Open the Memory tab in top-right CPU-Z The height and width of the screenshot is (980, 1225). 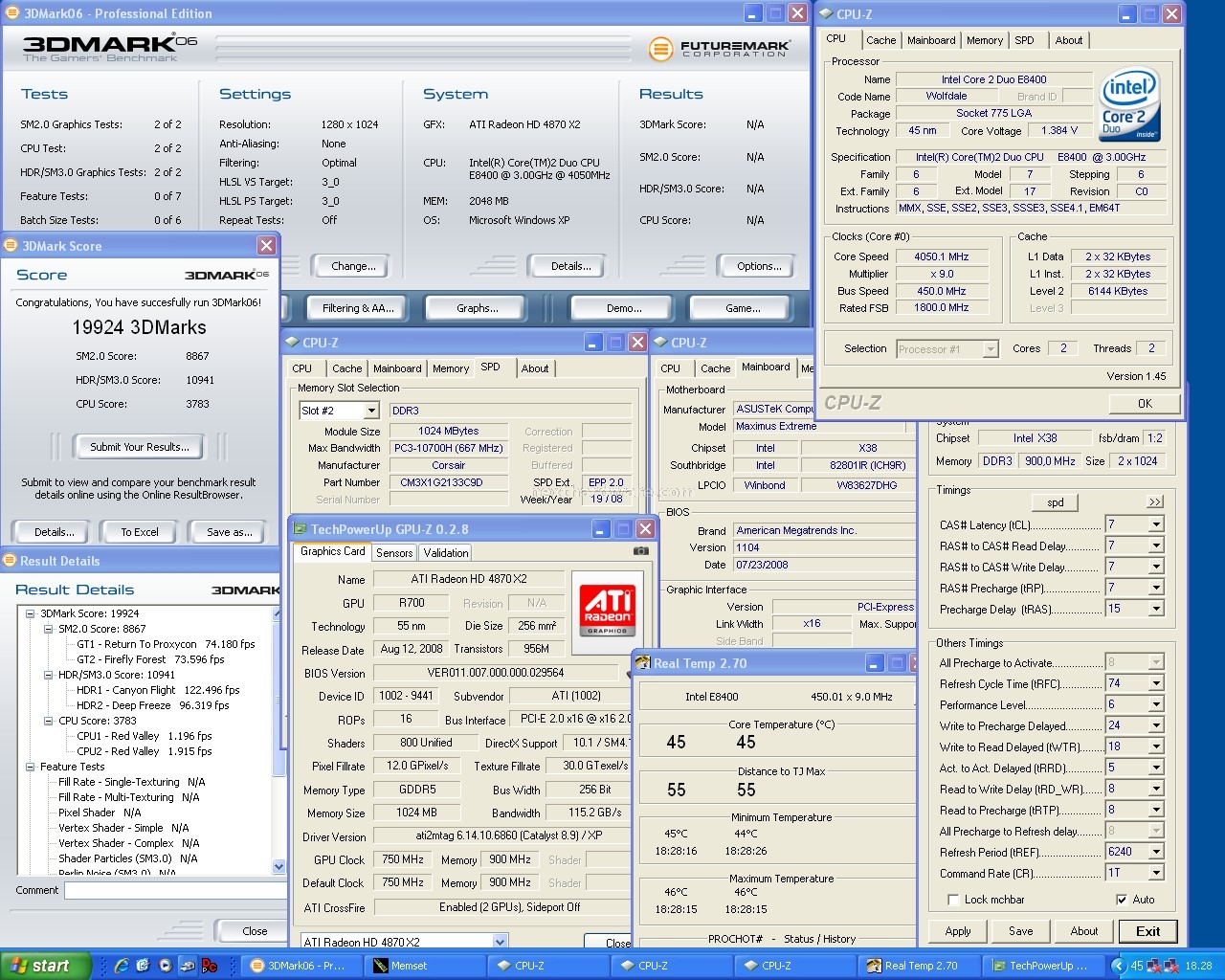[x=985, y=40]
